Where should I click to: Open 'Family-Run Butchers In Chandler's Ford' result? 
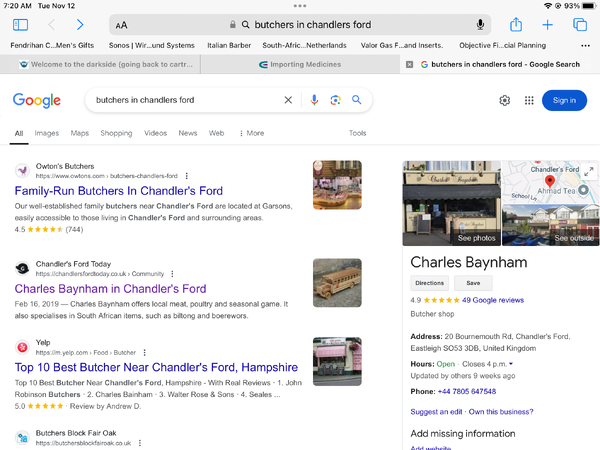[119, 191]
